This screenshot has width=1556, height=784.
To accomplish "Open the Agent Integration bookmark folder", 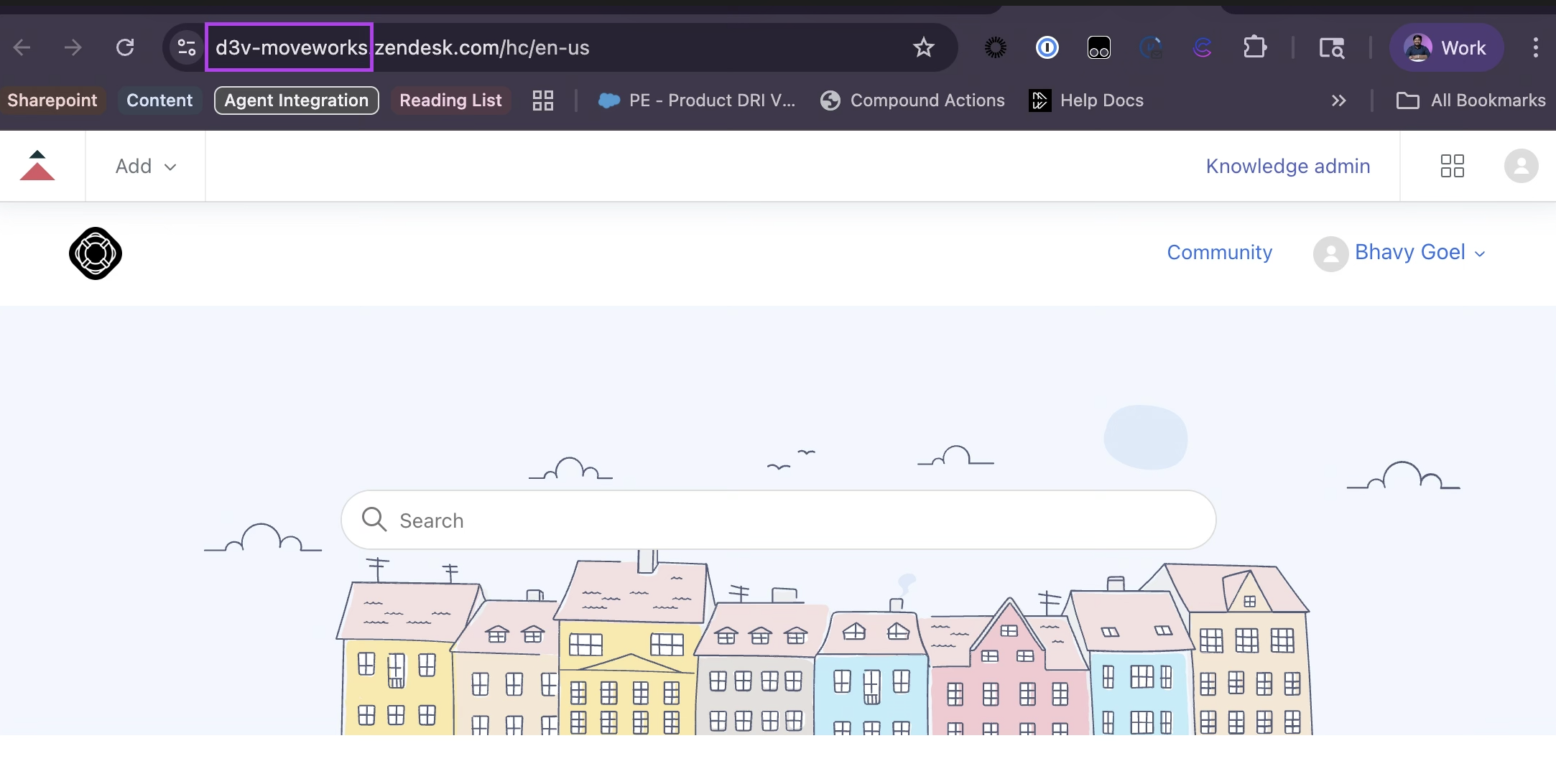I will (296, 101).
